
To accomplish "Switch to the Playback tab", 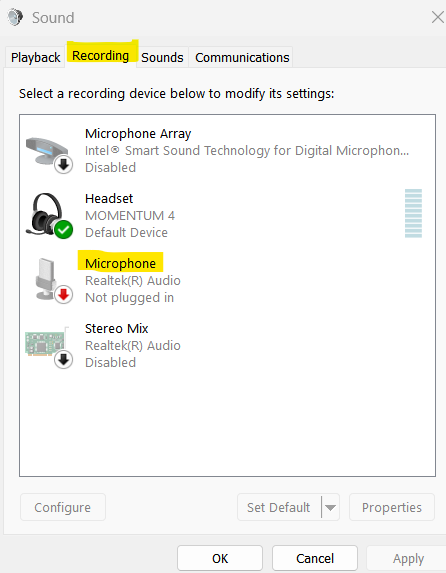I will pos(35,57).
